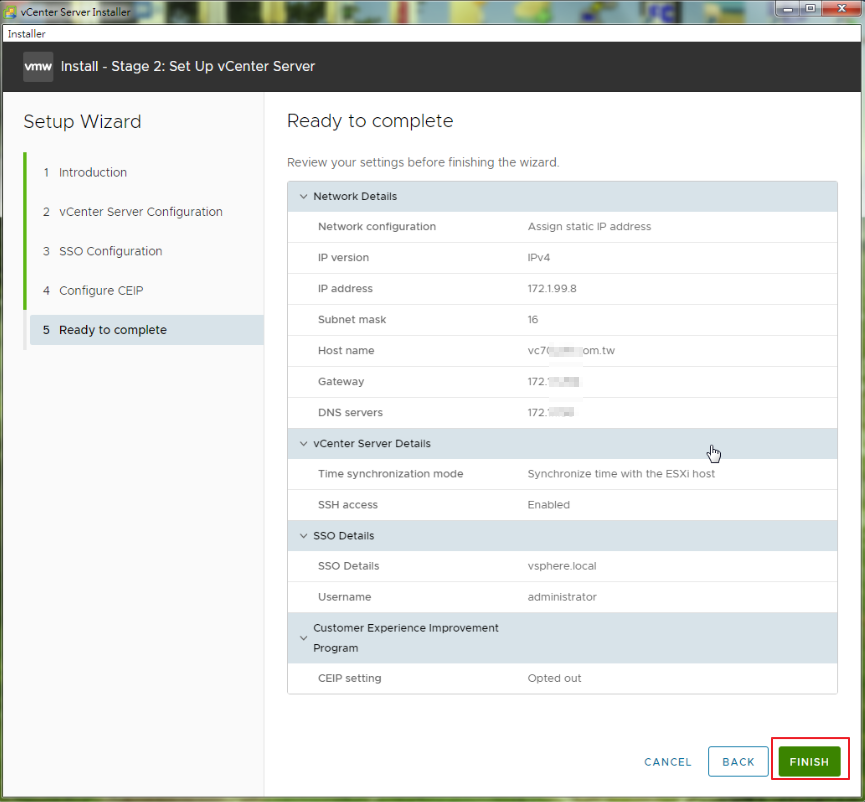
Task: Go to step 4 Configure CEIP
Action: [x=93, y=291]
